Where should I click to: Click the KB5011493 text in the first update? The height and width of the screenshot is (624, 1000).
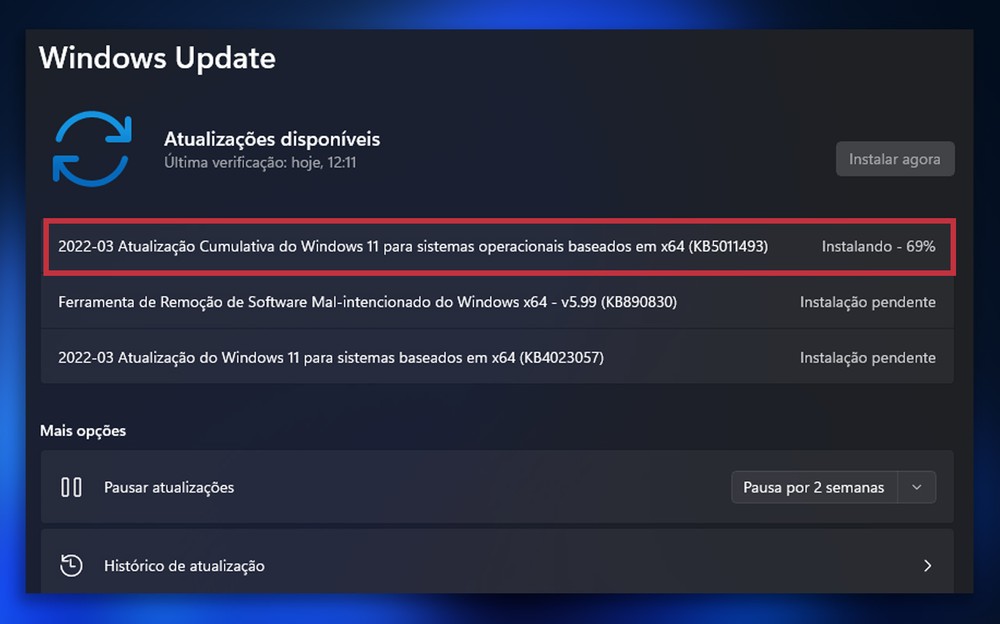click(x=728, y=246)
